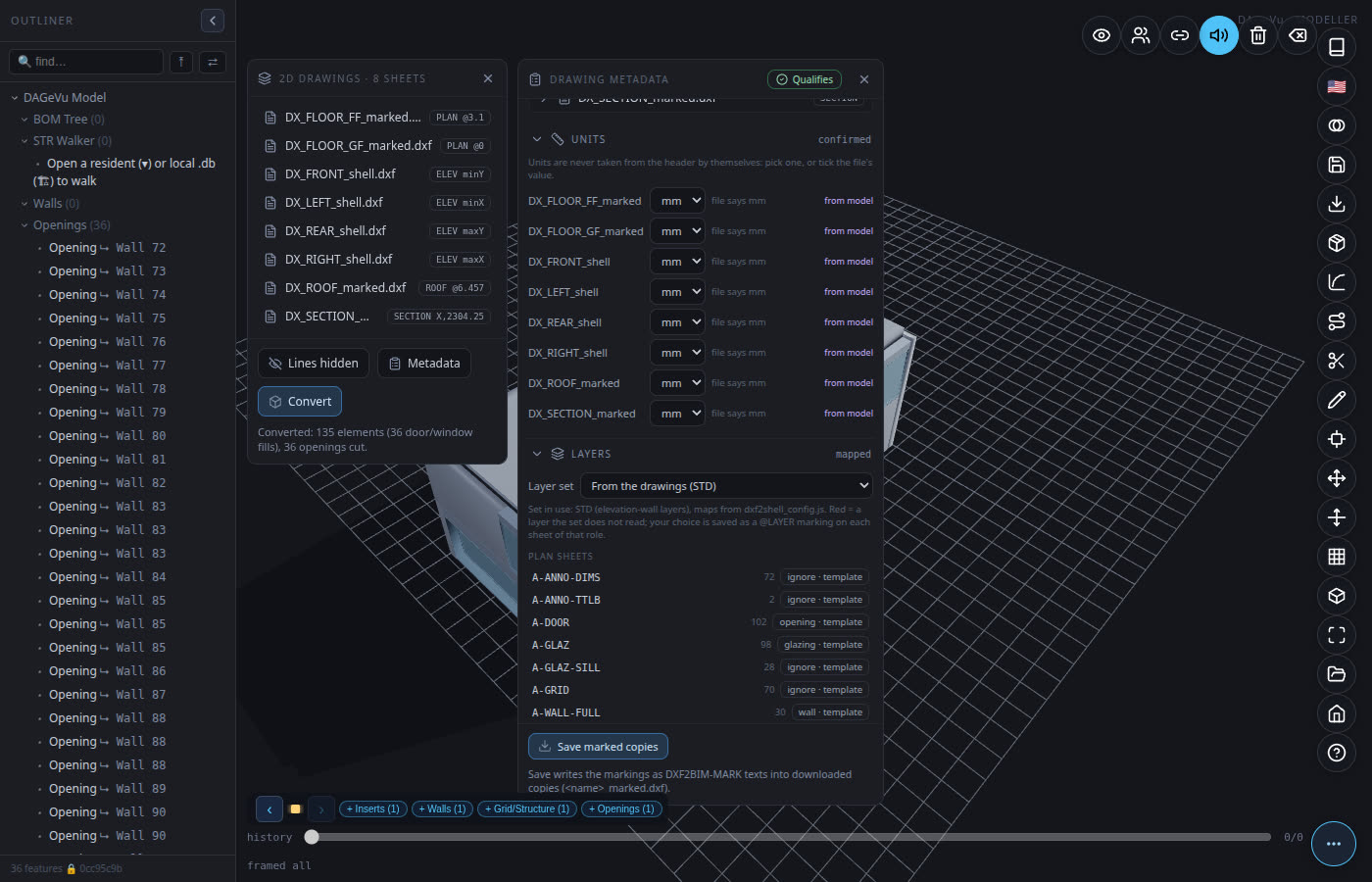The width and height of the screenshot is (1372, 882).
Task: Toggle the Lines hidden button
Action: click(x=314, y=364)
